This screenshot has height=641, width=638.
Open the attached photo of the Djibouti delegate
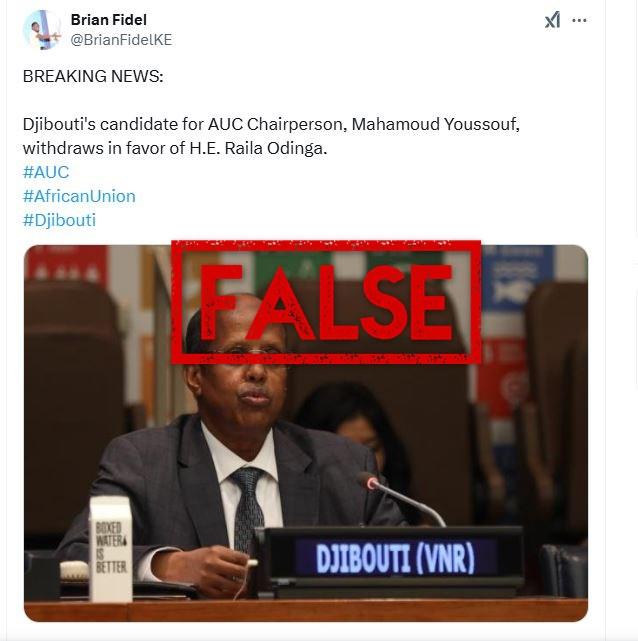coord(306,433)
